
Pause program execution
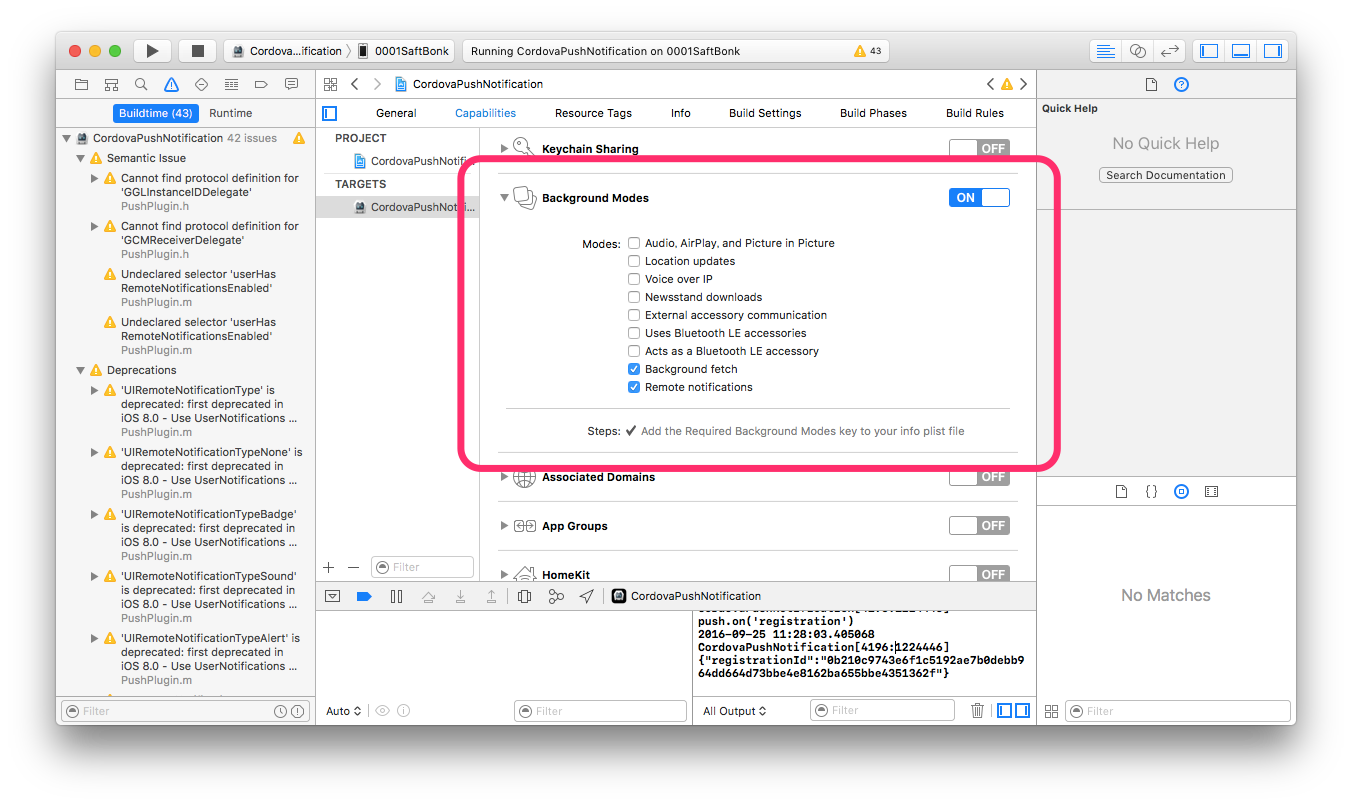pyautogui.click(x=396, y=596)
